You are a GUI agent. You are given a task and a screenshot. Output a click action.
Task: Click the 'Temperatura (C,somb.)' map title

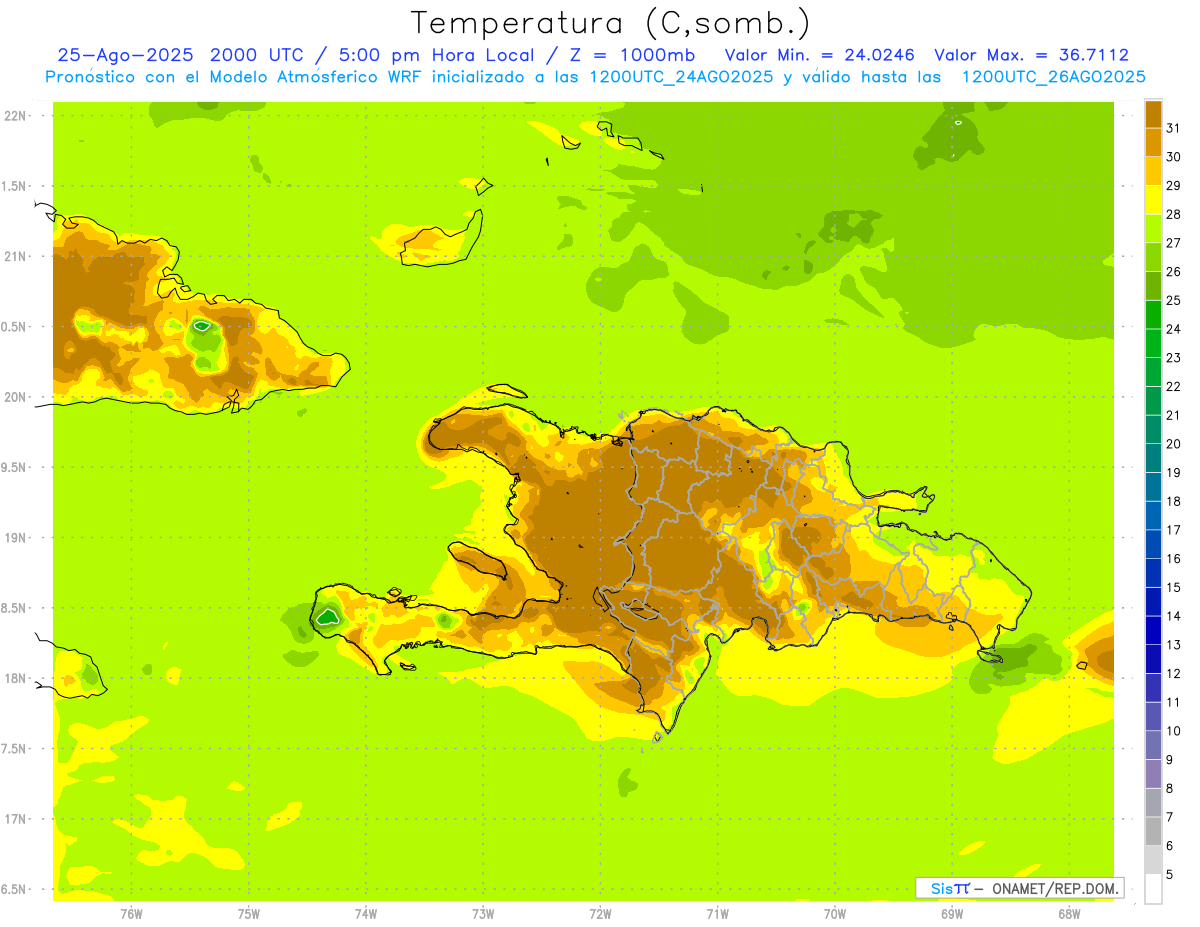pos(611,23)
